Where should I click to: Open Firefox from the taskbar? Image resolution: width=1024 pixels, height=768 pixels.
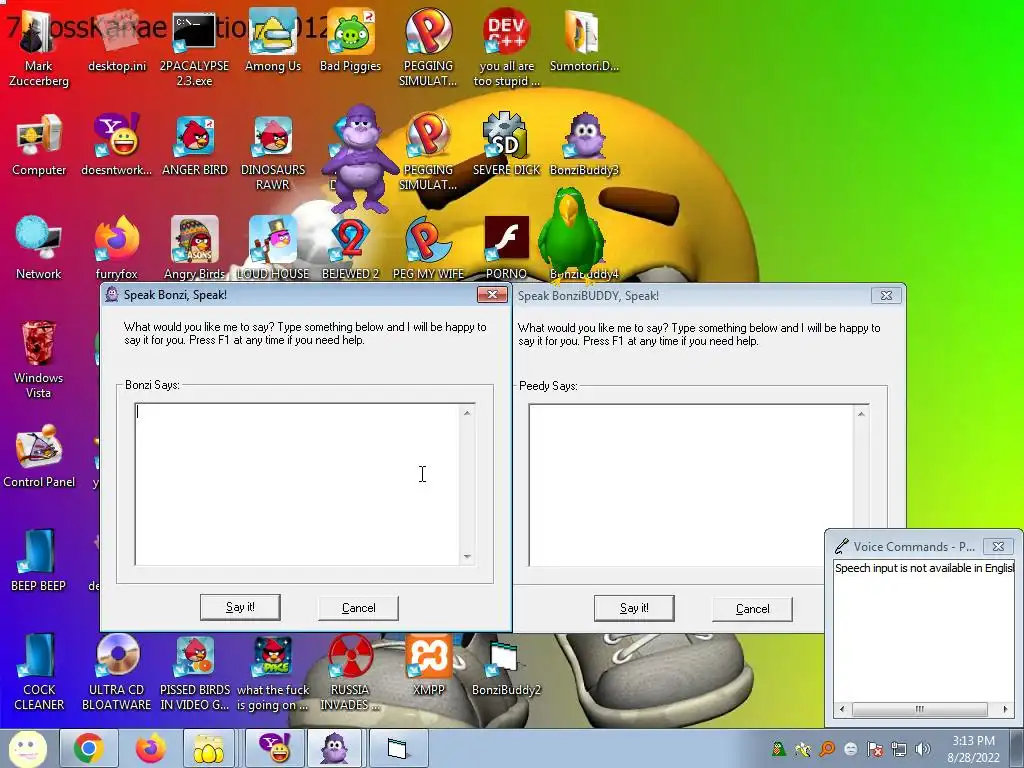(x=150, y=748)
